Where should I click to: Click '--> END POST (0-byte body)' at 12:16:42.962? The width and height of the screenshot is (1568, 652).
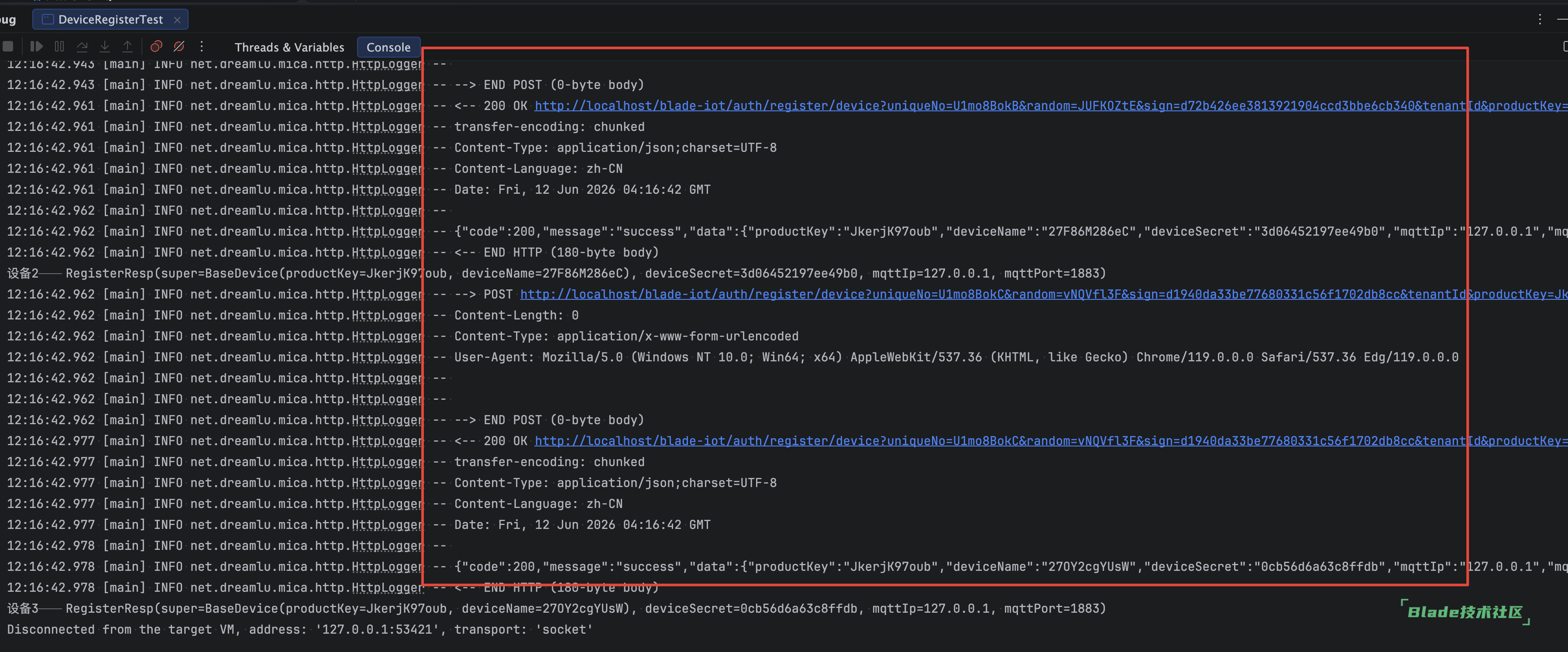coord(326,420)
